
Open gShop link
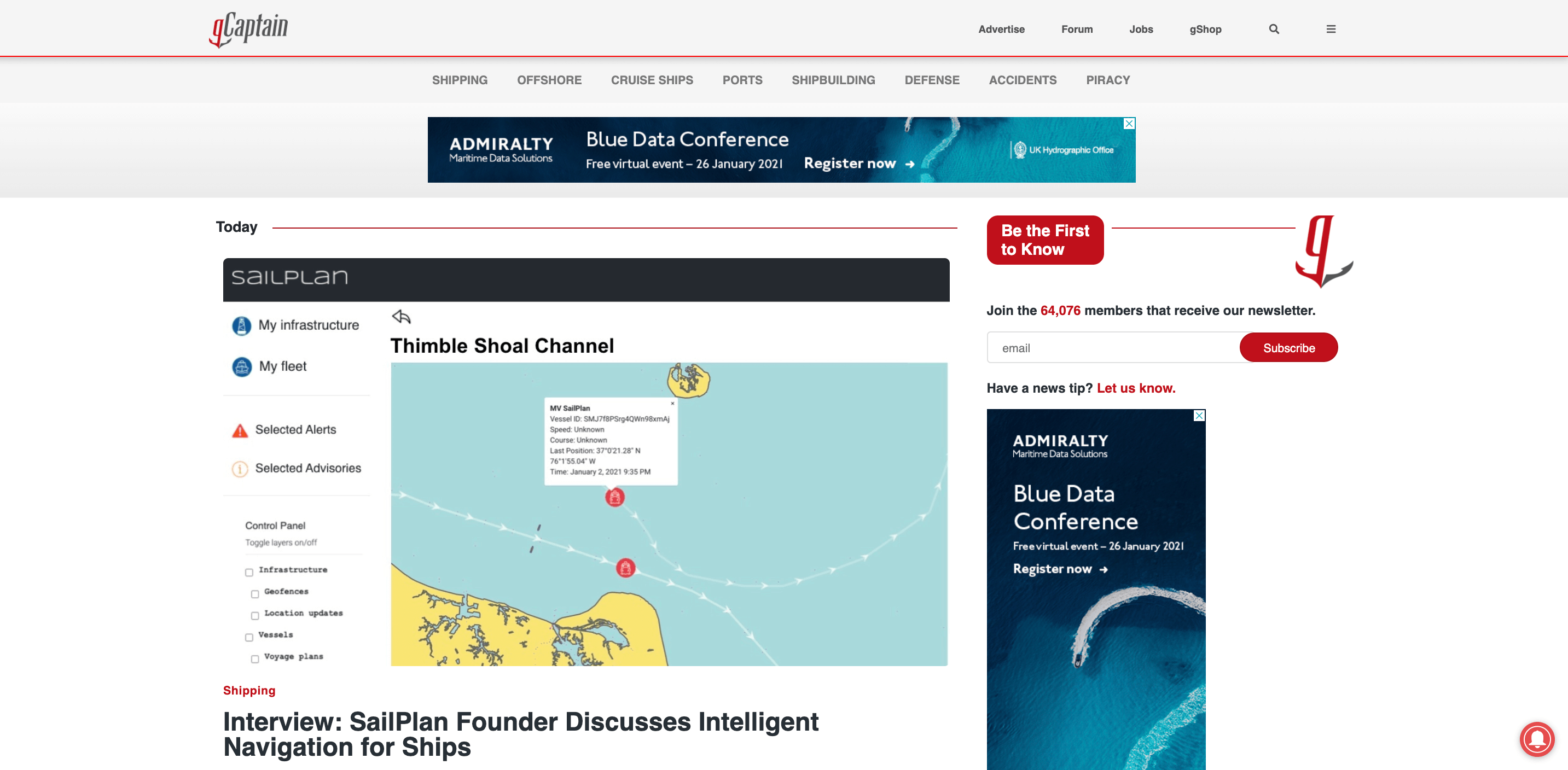(1205, 29)
